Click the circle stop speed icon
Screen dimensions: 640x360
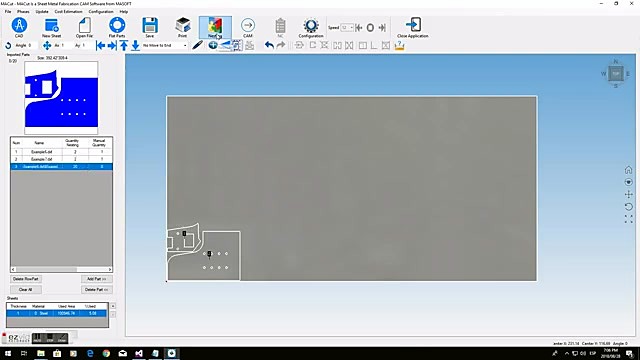click(370, 28)
